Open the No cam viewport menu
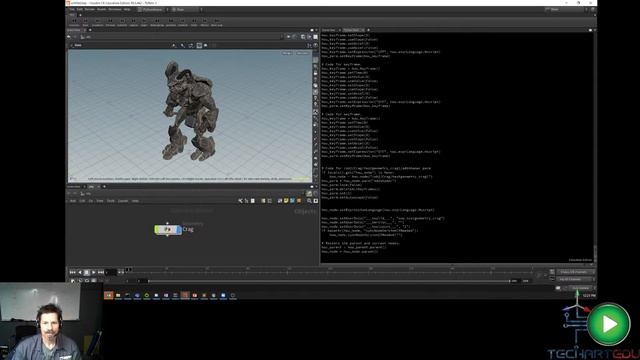 click(302, 53)
